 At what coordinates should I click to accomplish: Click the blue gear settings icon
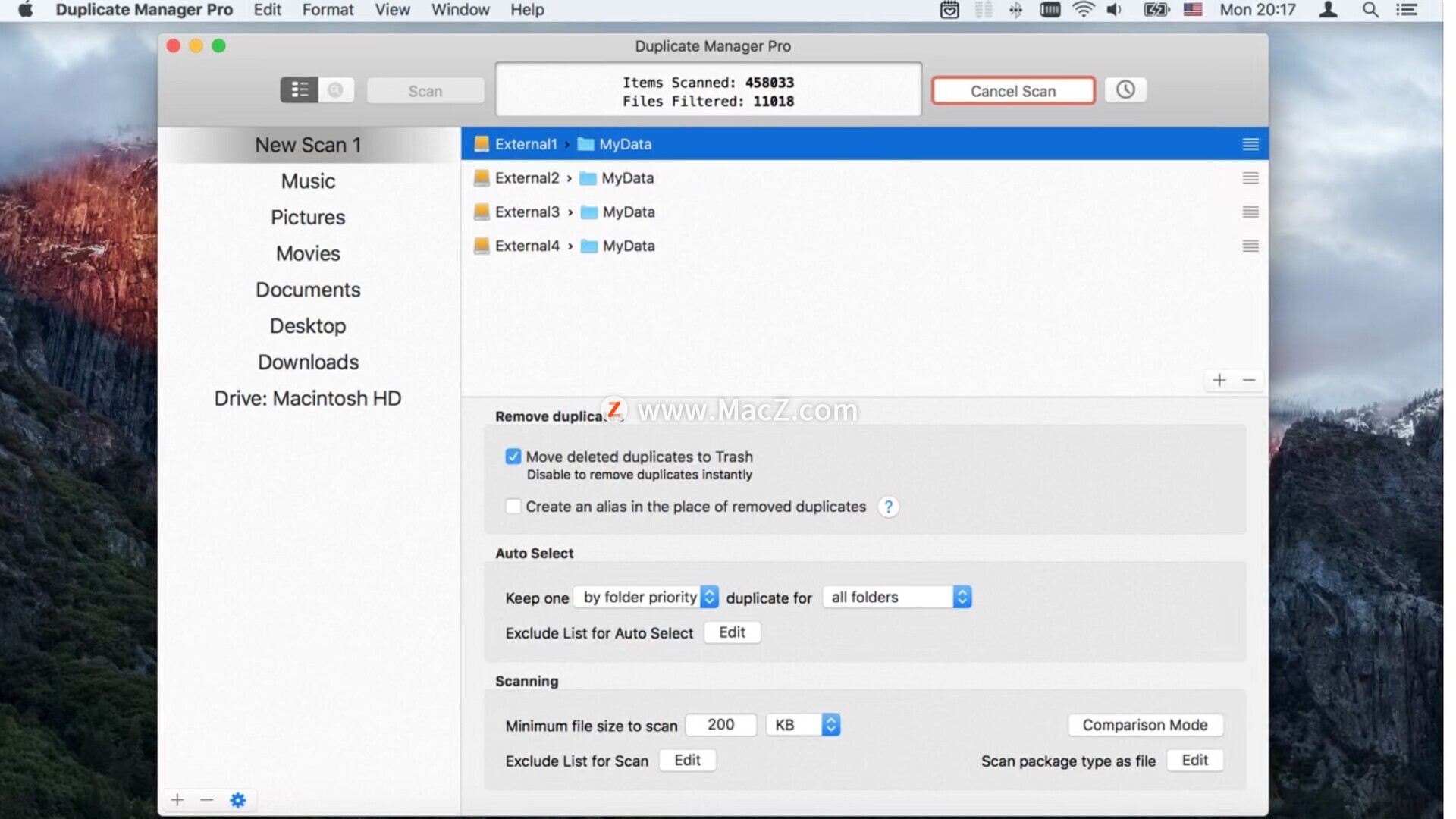click(237, 800)
